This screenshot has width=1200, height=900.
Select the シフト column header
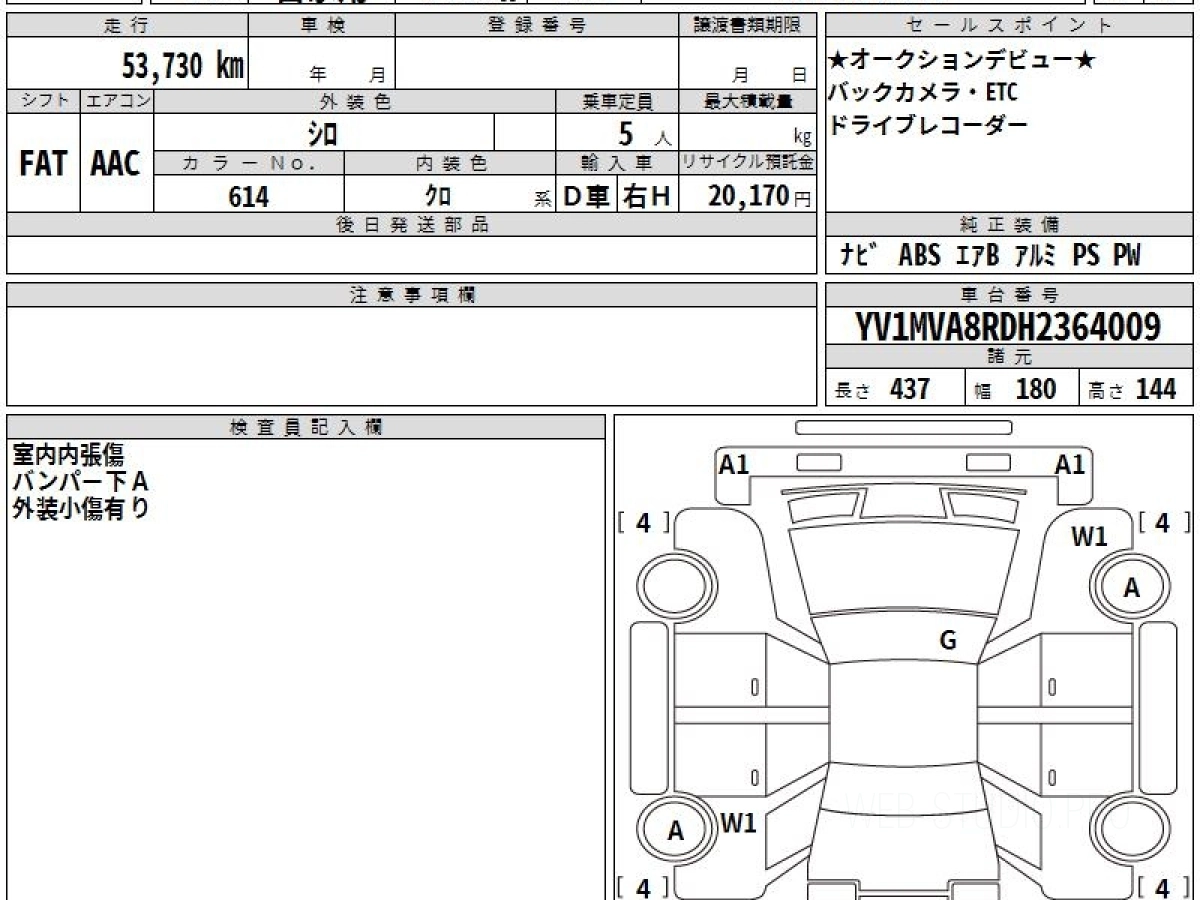(43, 101)
